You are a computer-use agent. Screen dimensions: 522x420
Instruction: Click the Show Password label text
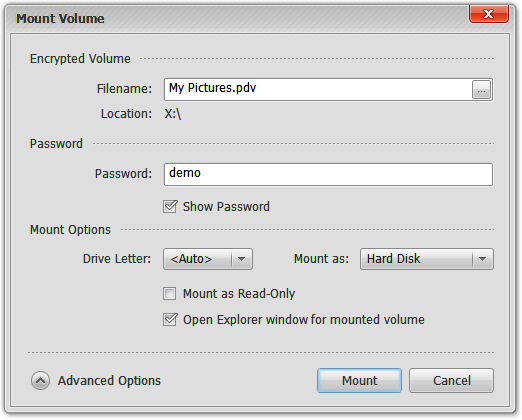point(226,207)
